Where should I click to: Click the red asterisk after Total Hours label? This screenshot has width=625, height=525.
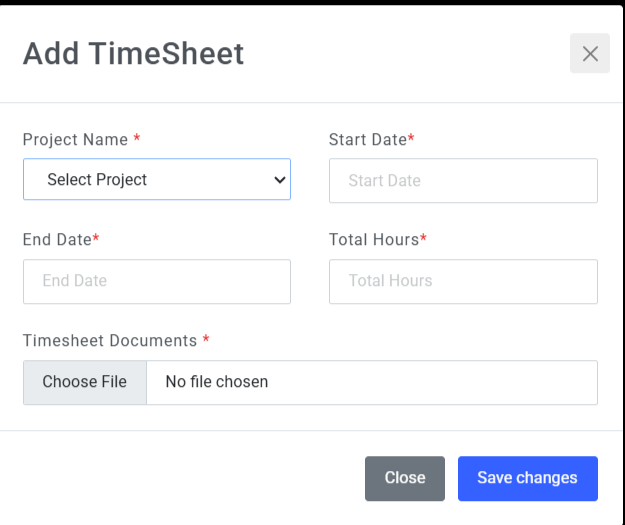coord(423,239)
